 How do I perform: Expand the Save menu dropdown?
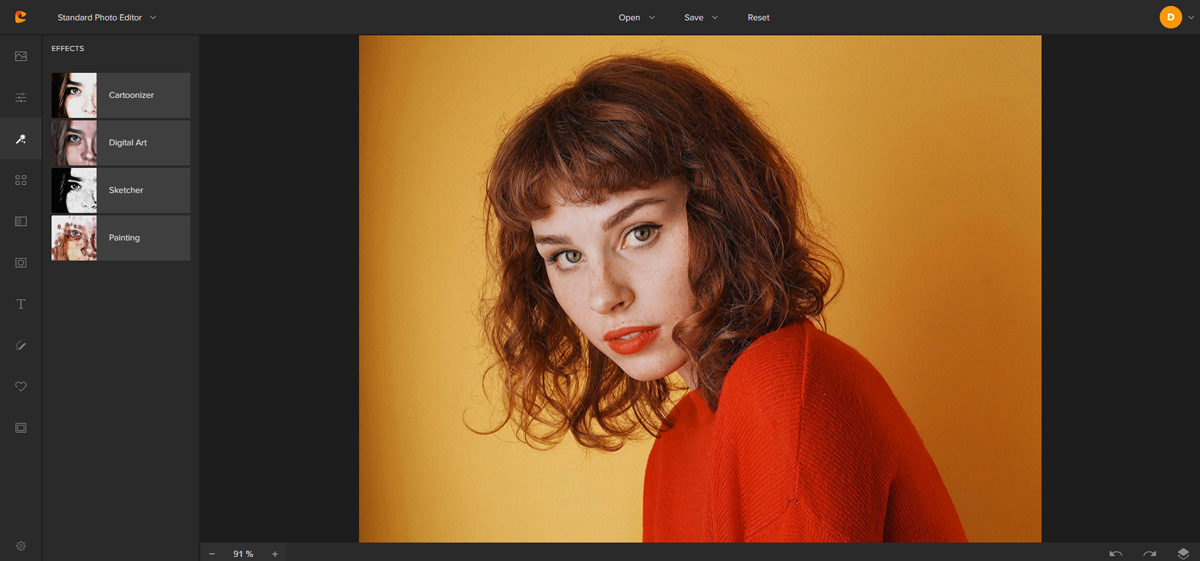701,17
